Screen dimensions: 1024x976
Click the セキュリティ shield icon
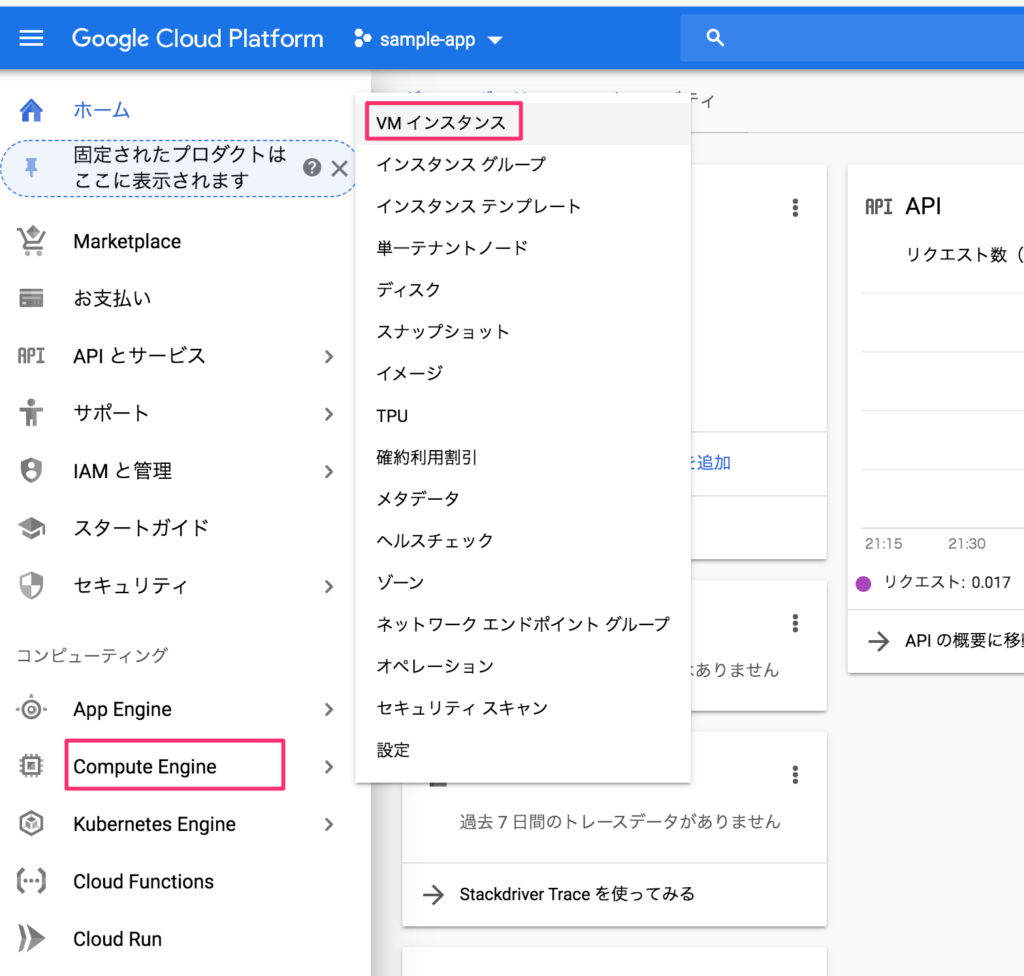[31, 585]
